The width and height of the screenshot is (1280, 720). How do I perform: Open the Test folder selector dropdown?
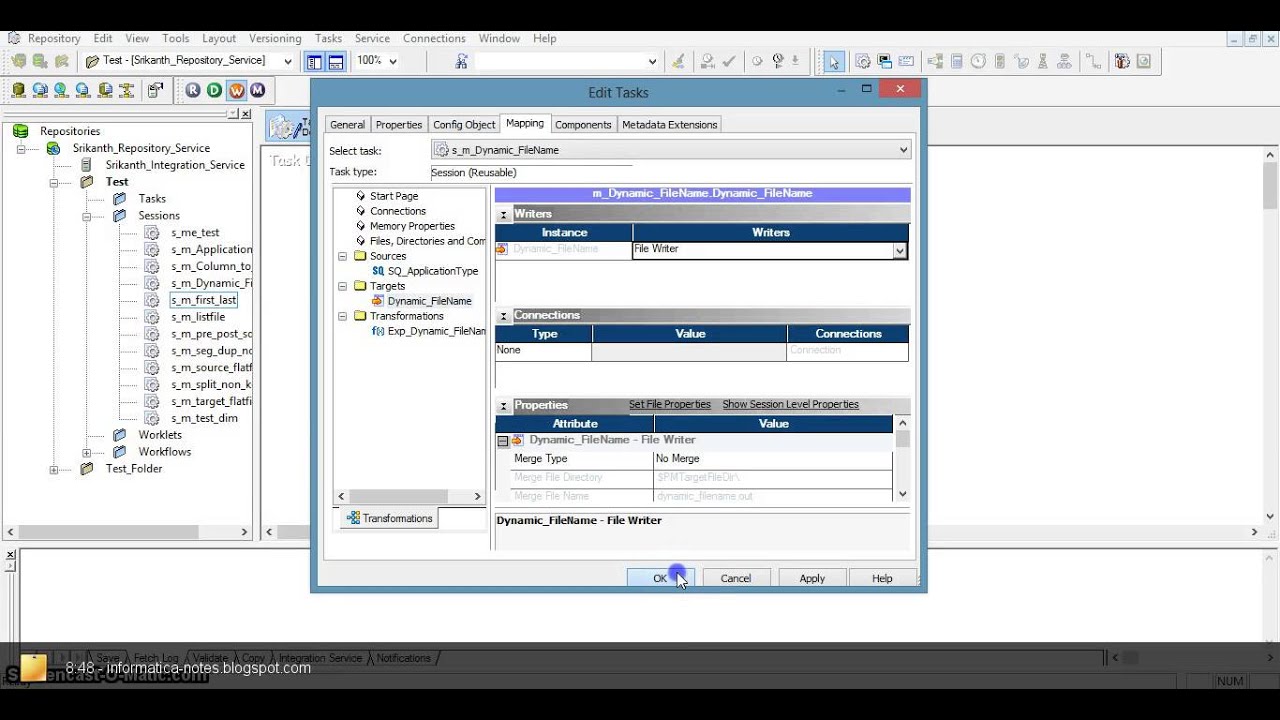click(288, 61)
